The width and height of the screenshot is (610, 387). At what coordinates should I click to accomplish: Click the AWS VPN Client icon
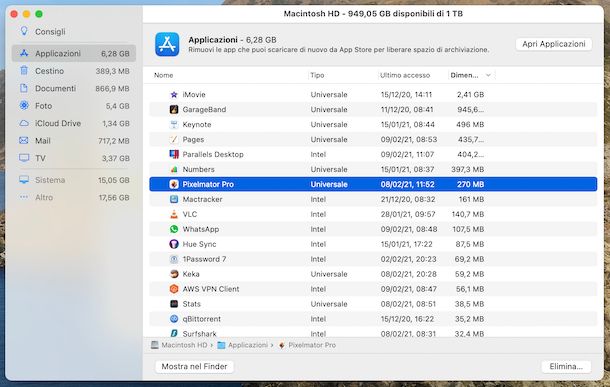tap(174, 289)
